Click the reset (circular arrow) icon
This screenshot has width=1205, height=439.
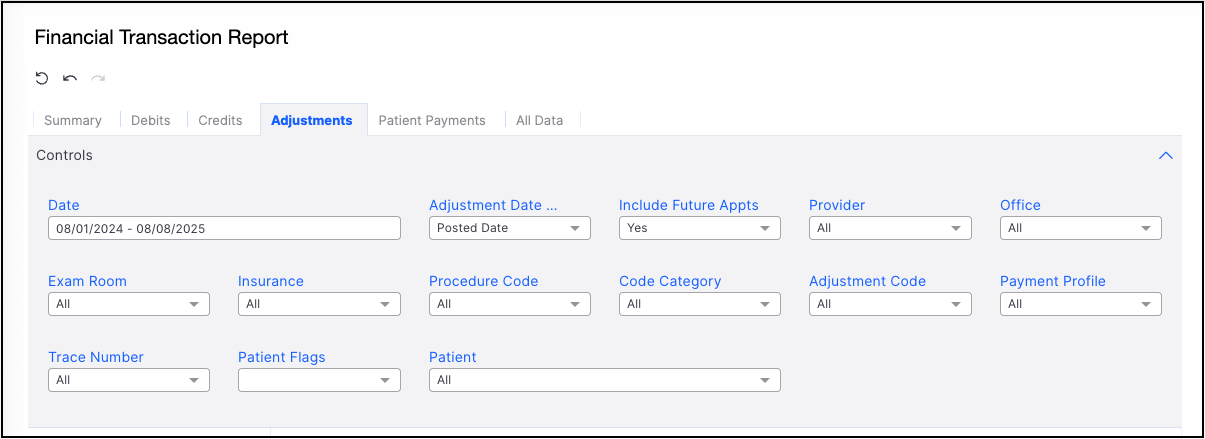coord(42,78)
